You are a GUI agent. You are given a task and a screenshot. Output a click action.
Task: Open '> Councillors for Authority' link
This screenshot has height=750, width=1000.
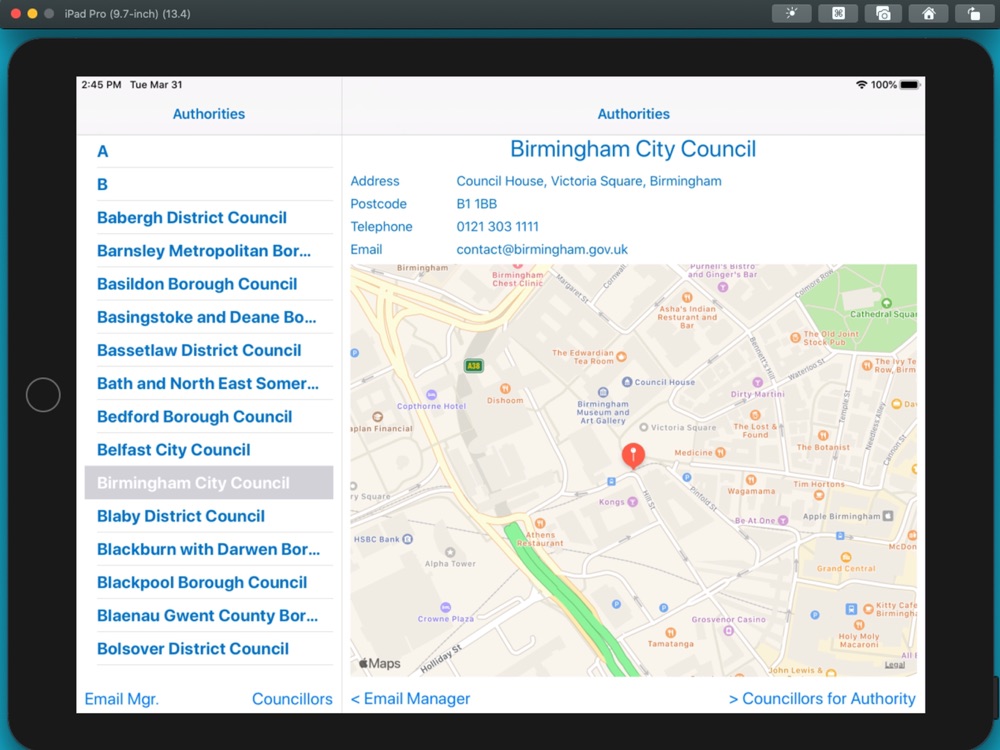[x=822, y=699]
